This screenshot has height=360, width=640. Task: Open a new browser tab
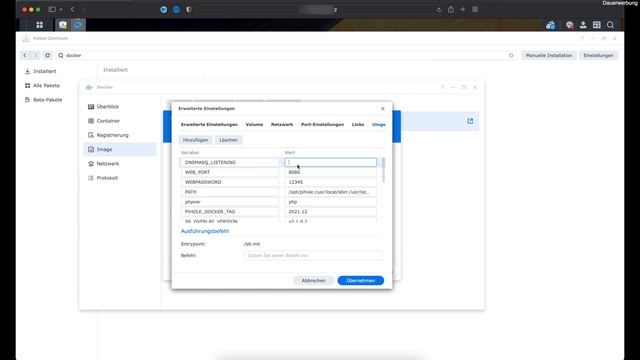pyautogui.click(x=463, y=9)
